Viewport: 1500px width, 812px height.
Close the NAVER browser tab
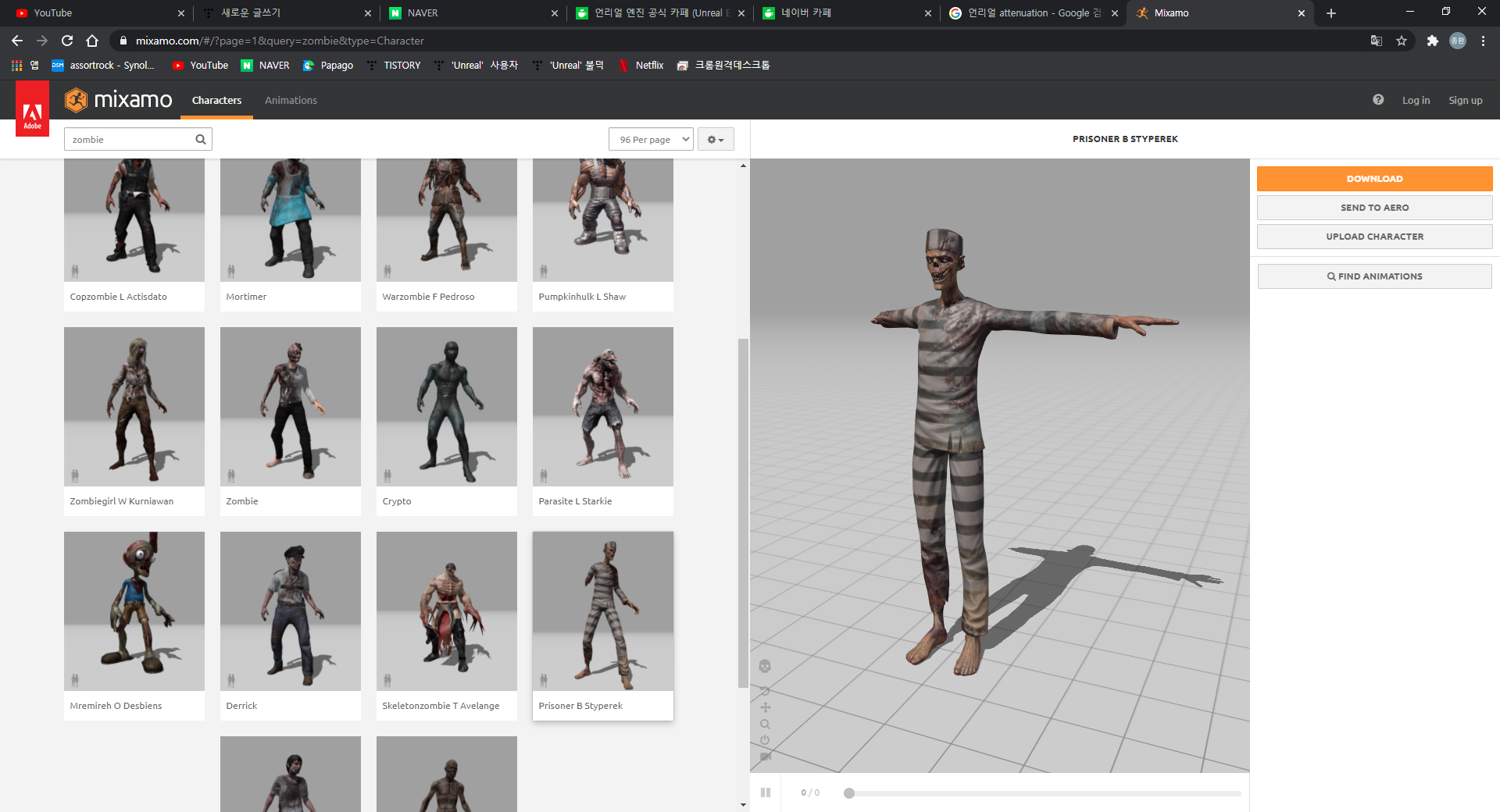pos(555,13)
